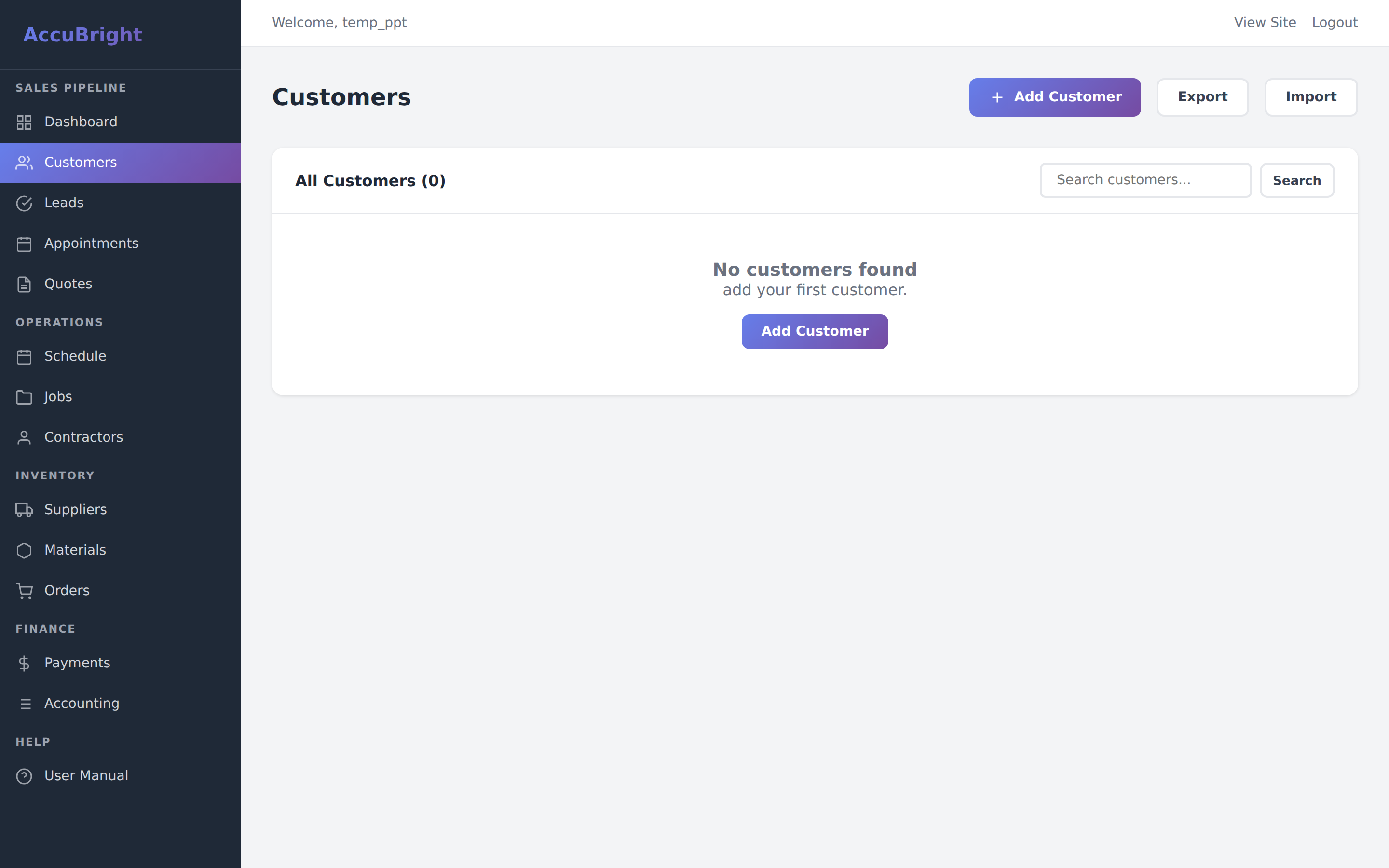
Task: Open Quotes via the document icon
Action: click(x=24, y=284)
